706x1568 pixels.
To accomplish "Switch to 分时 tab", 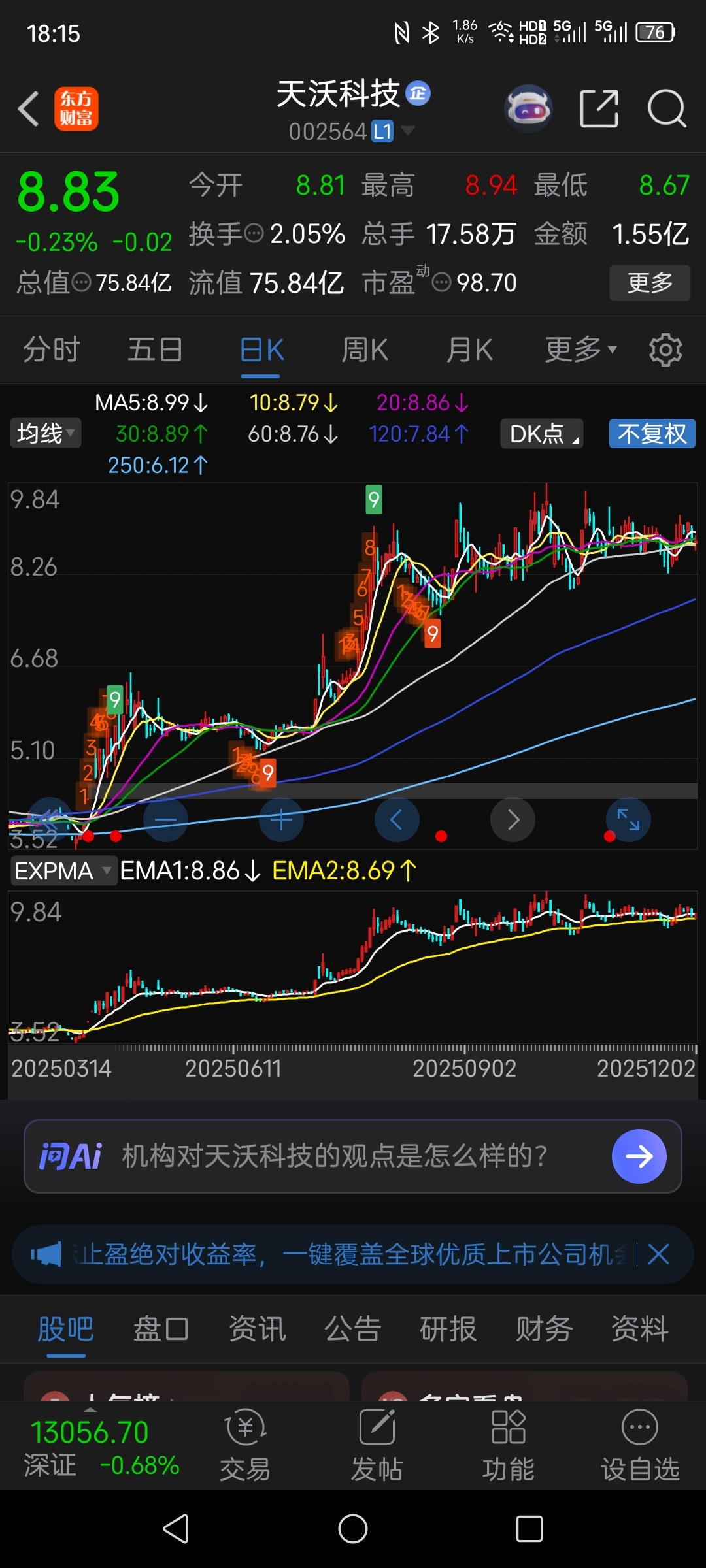I will point(52,350).
